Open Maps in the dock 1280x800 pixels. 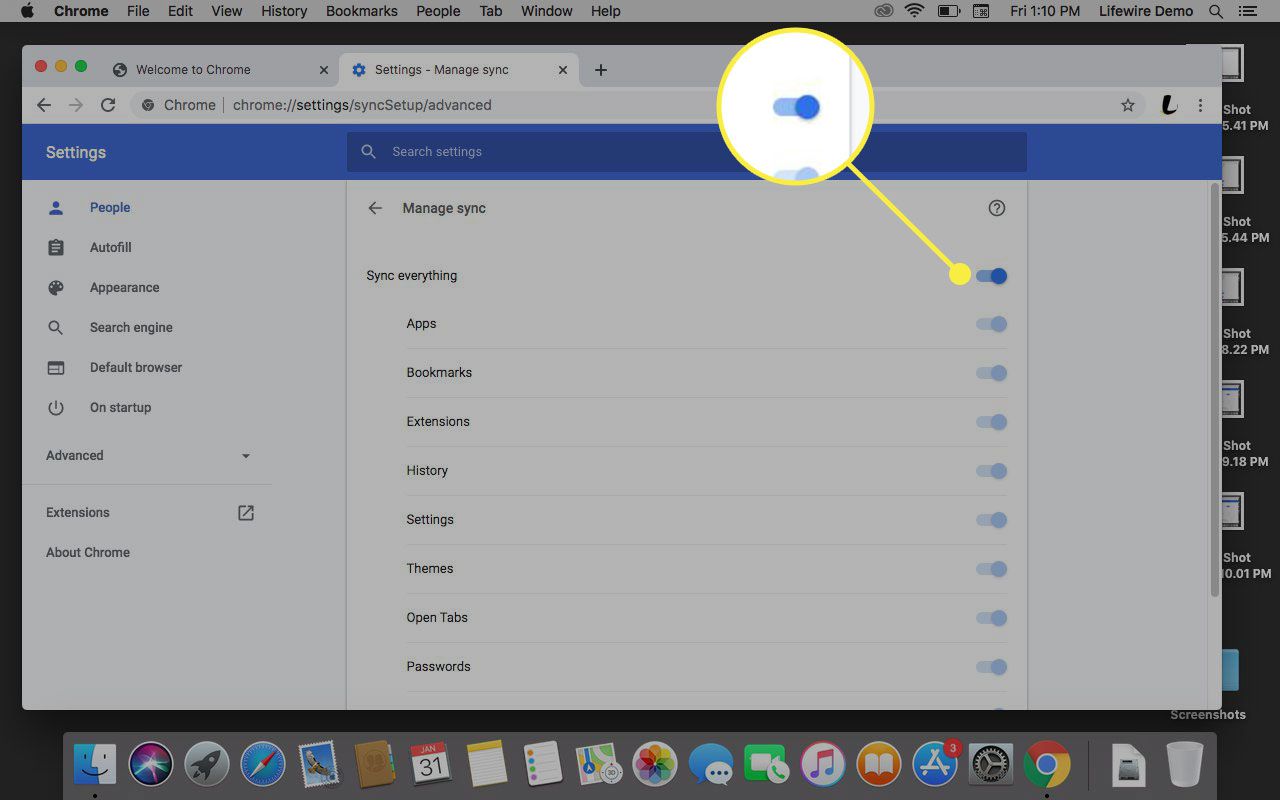[599, 766]
